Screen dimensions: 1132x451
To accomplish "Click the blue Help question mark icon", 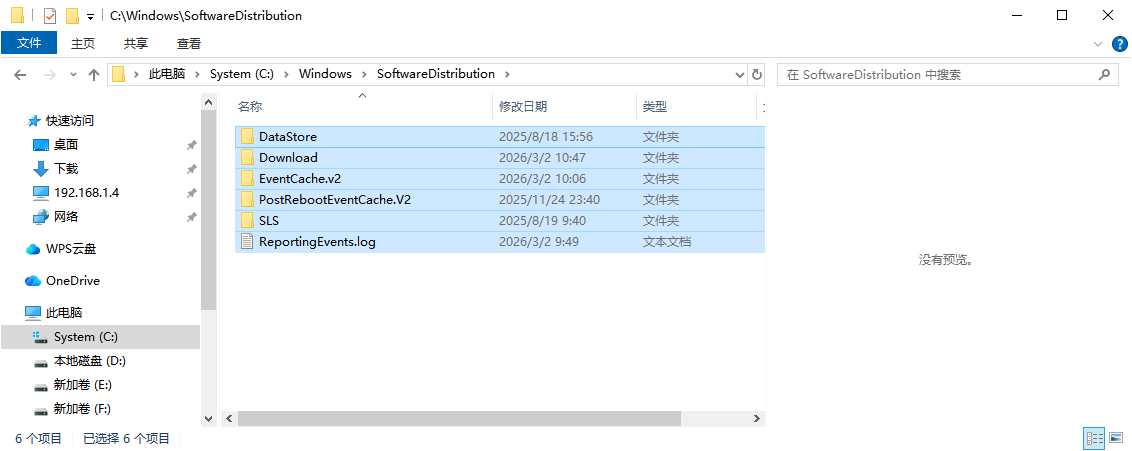I will coord(1119,43).
